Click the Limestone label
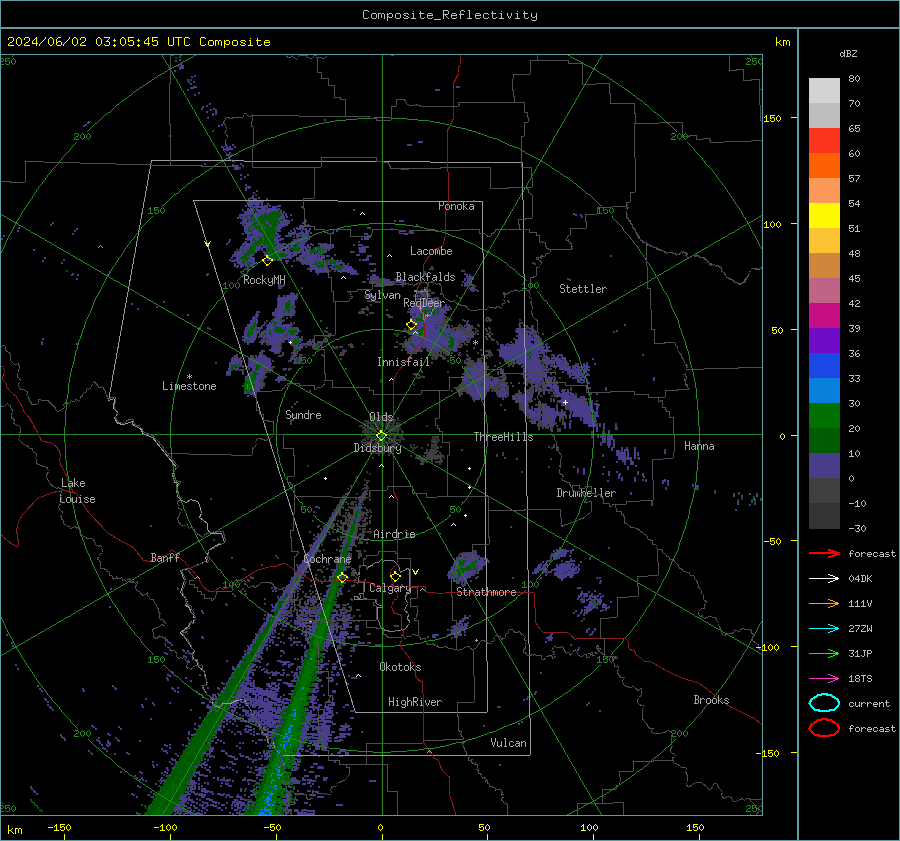This screenshot has width=900, height=841. point(189,386)
